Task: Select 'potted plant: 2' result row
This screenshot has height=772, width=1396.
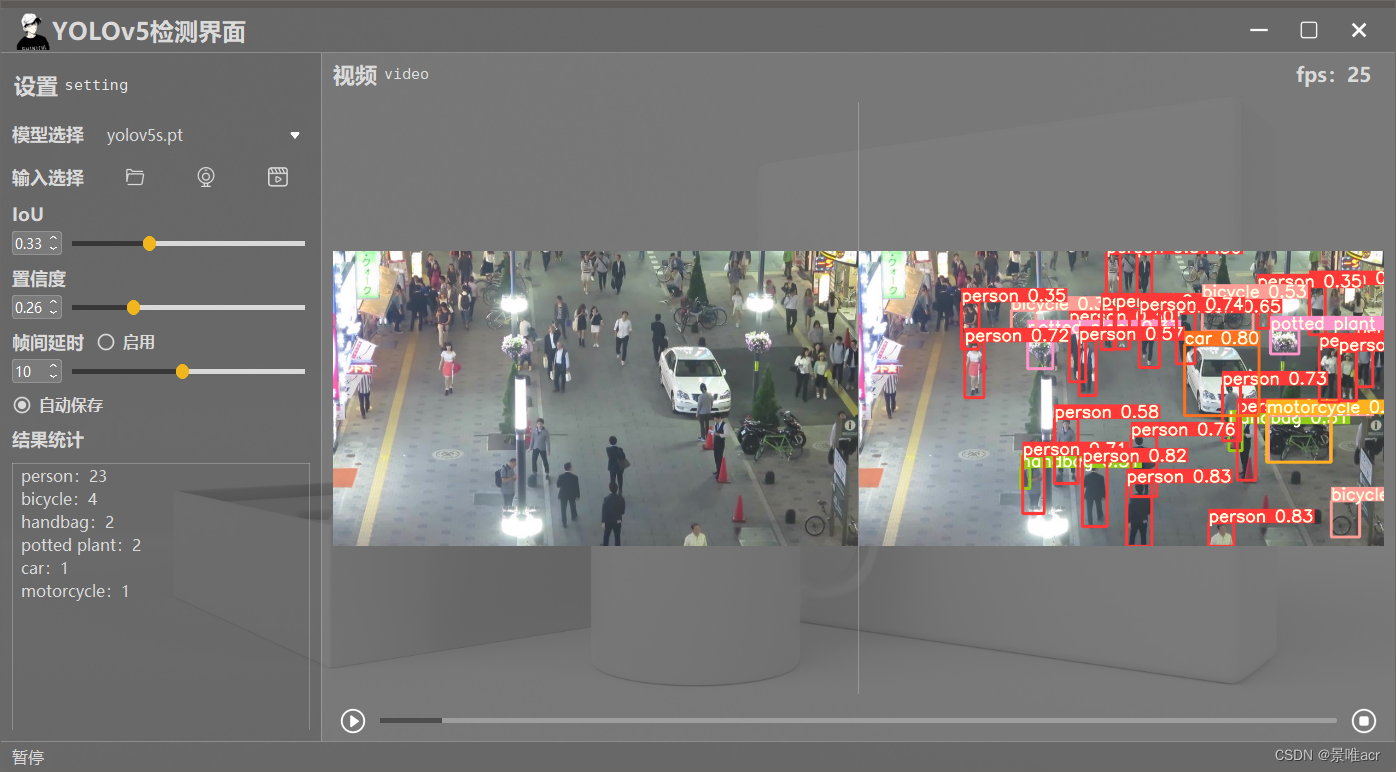Action: click(81, 545)
